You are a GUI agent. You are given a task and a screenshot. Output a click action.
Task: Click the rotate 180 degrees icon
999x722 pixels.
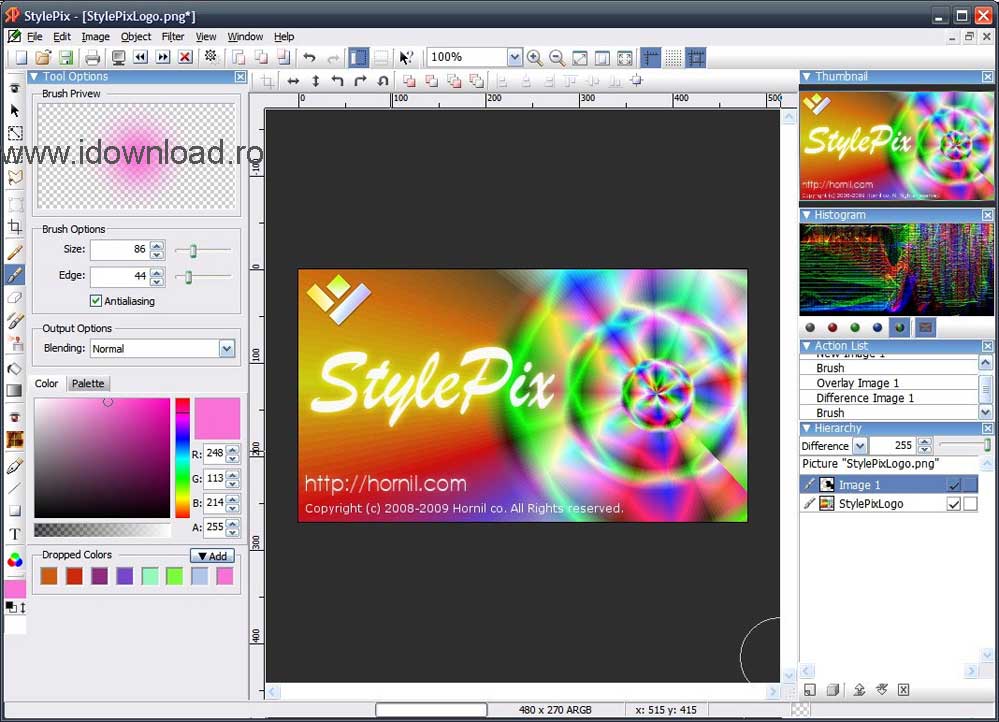(x=383, y=81)
